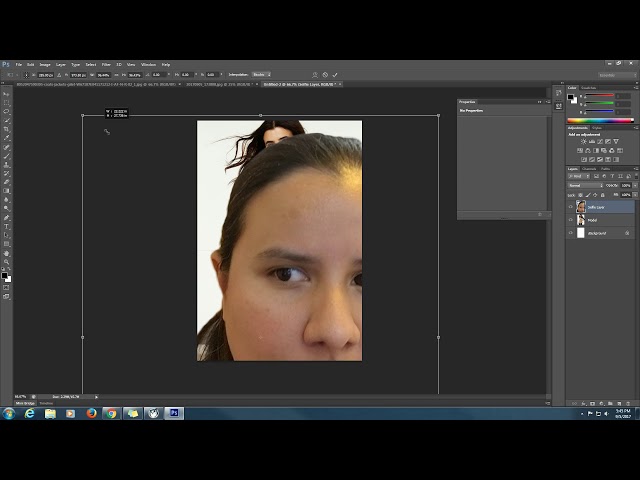Toggle lock position in Layers panel
Viewport: 640px width, 480px height.
[595, 195]
